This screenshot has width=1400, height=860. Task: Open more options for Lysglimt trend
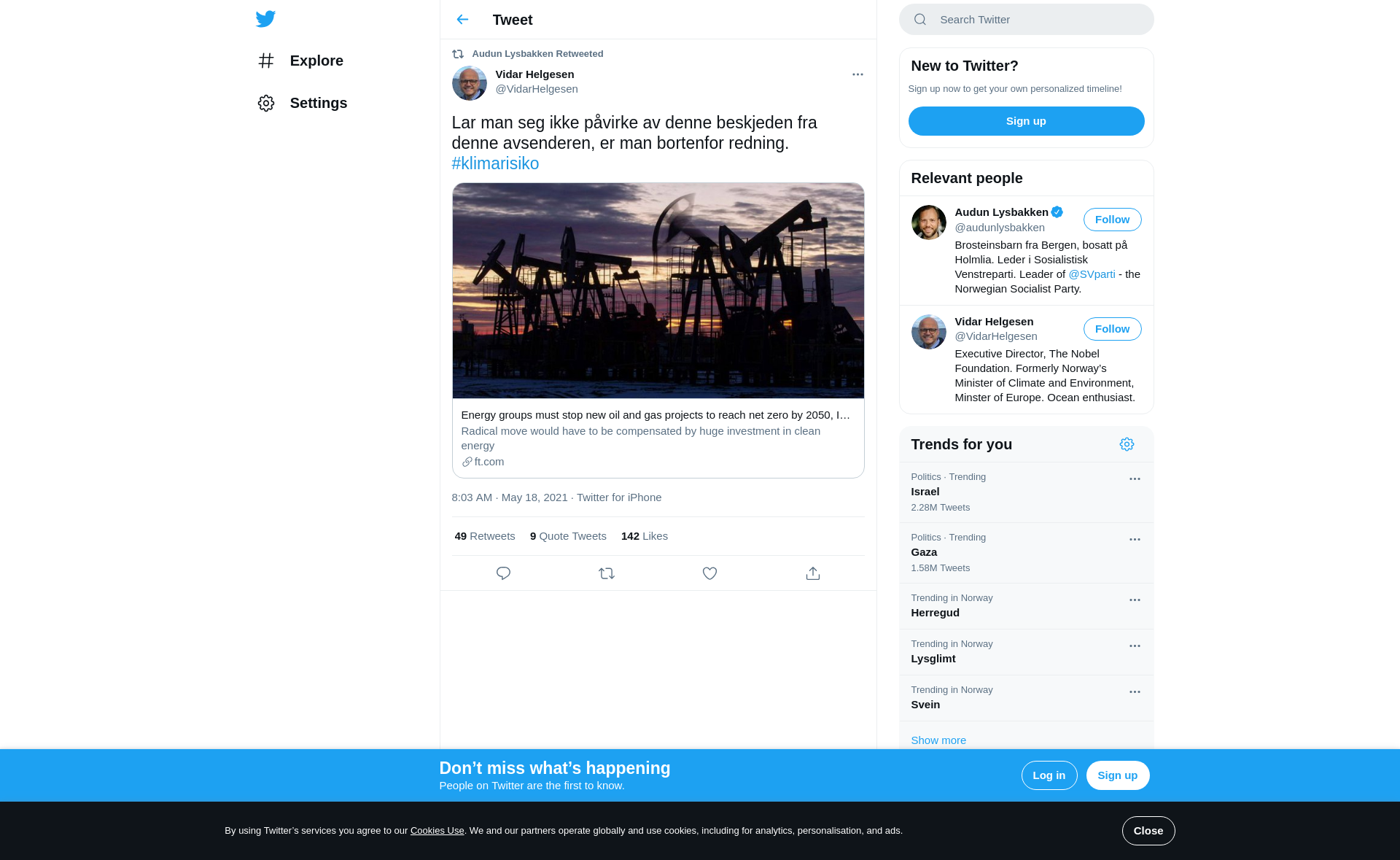1135,646
